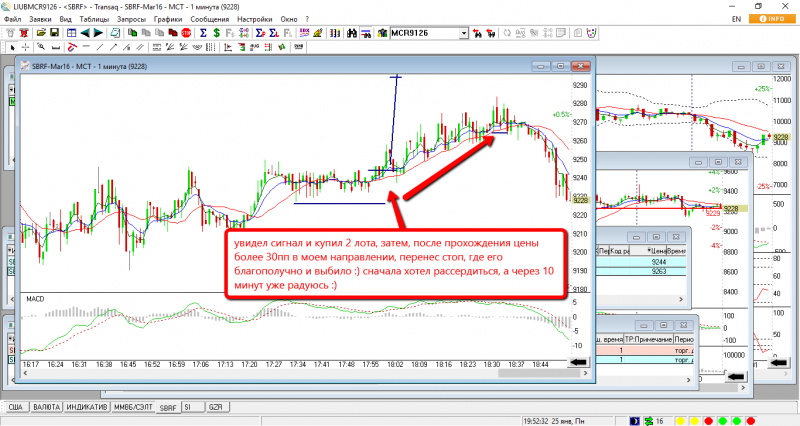Switch to the ИНДИКАТИВ workspace tab
800x426 pixels.
(x=87, y=407)
